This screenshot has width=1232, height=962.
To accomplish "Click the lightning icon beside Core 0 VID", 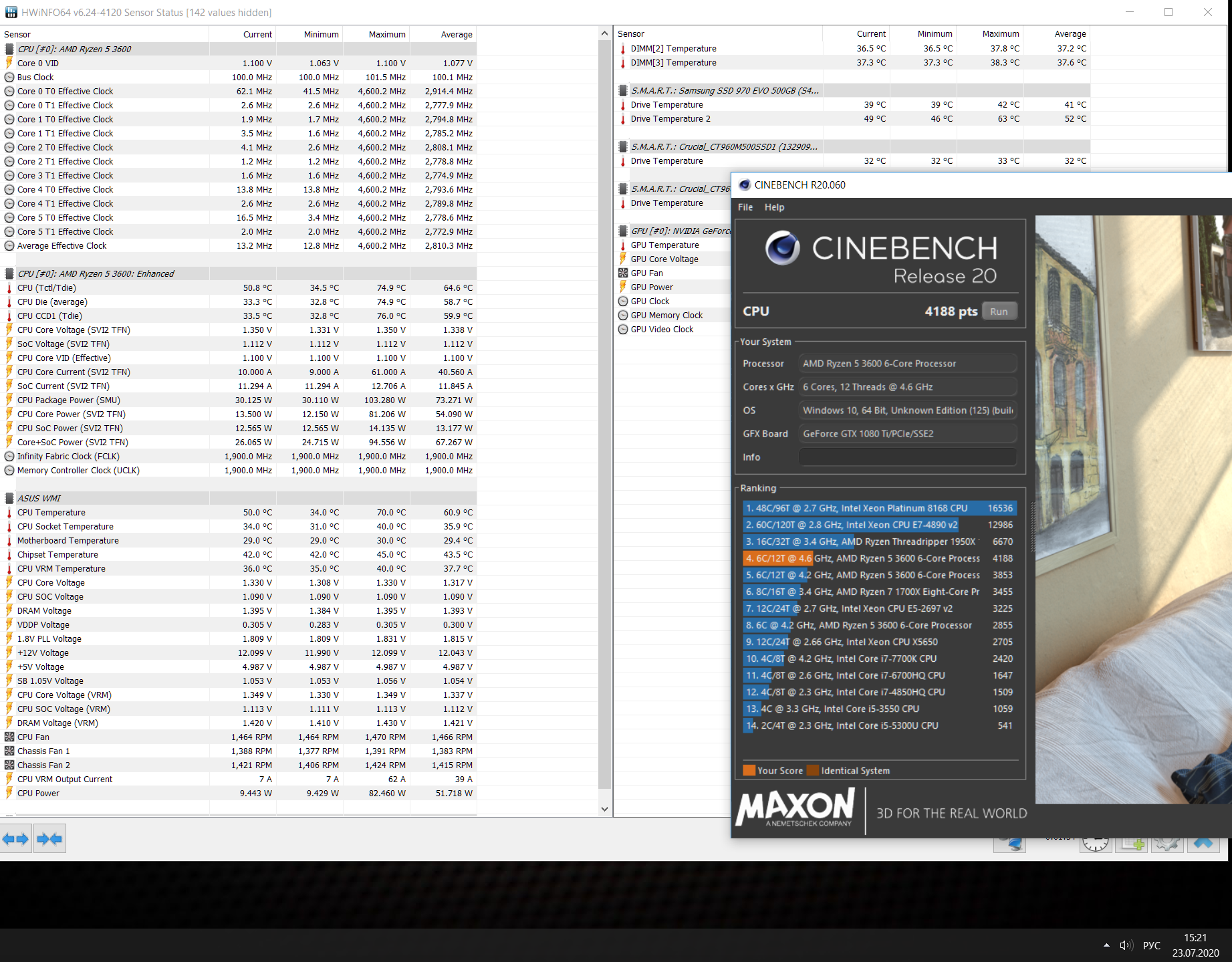I will point(9,64).
